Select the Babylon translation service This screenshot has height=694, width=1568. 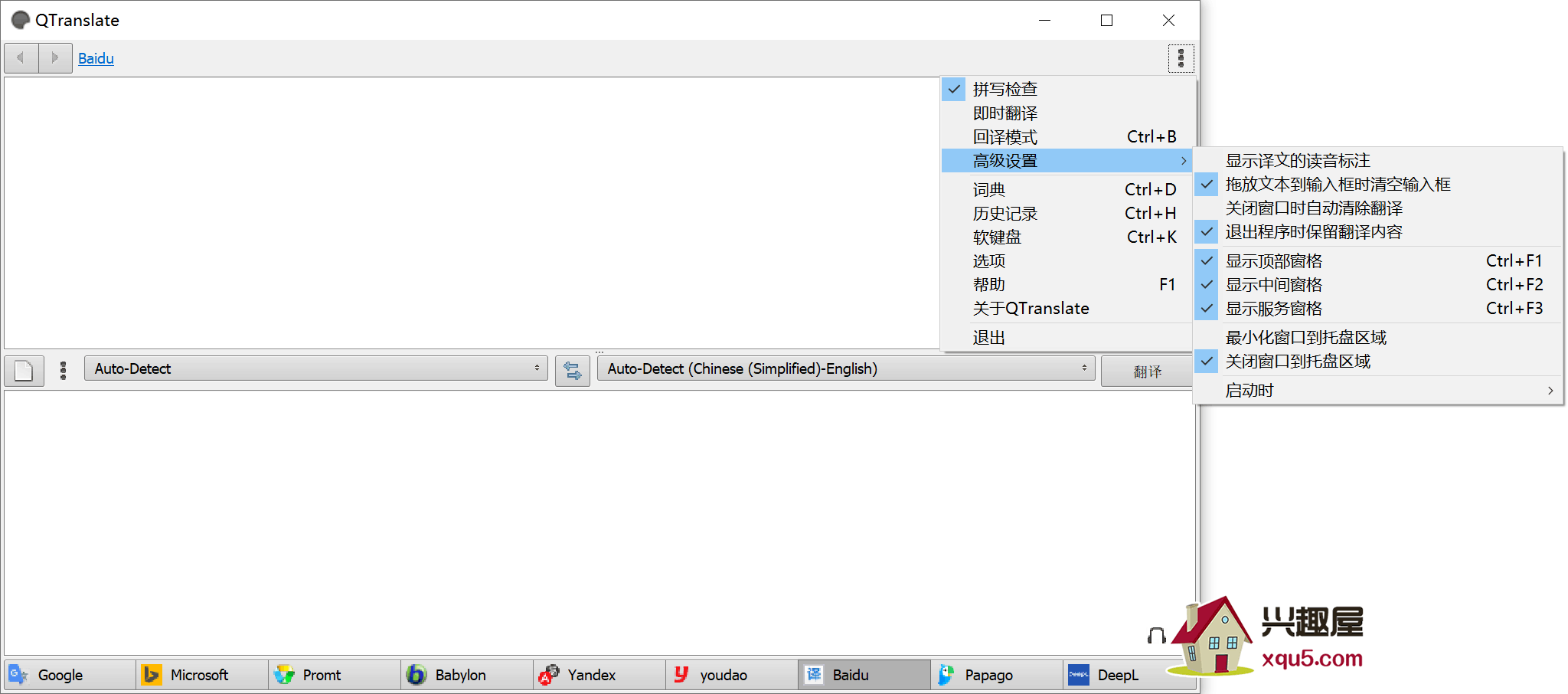[467, 675]
